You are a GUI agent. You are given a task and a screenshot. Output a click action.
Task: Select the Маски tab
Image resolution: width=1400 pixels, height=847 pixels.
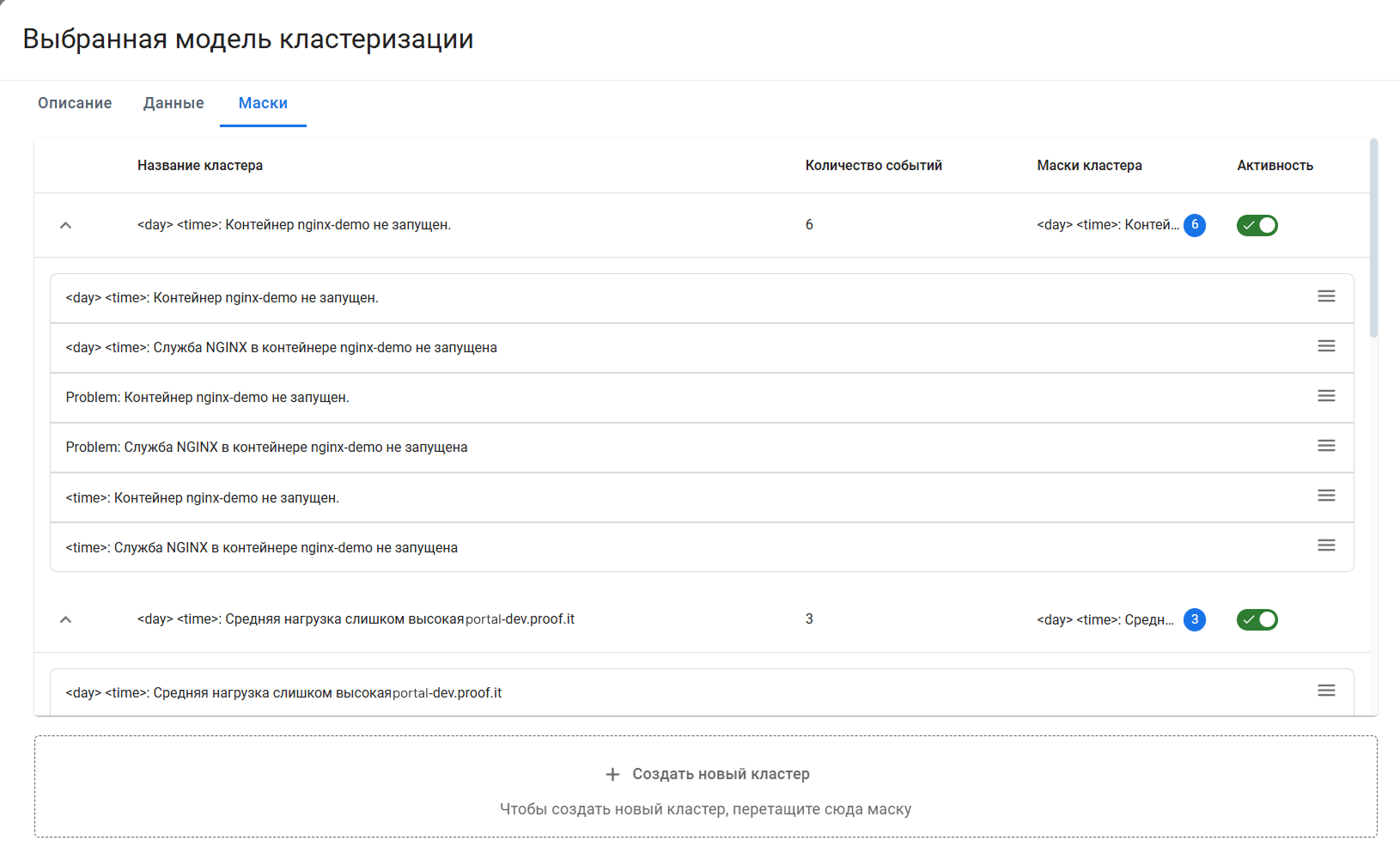point(263,103)
